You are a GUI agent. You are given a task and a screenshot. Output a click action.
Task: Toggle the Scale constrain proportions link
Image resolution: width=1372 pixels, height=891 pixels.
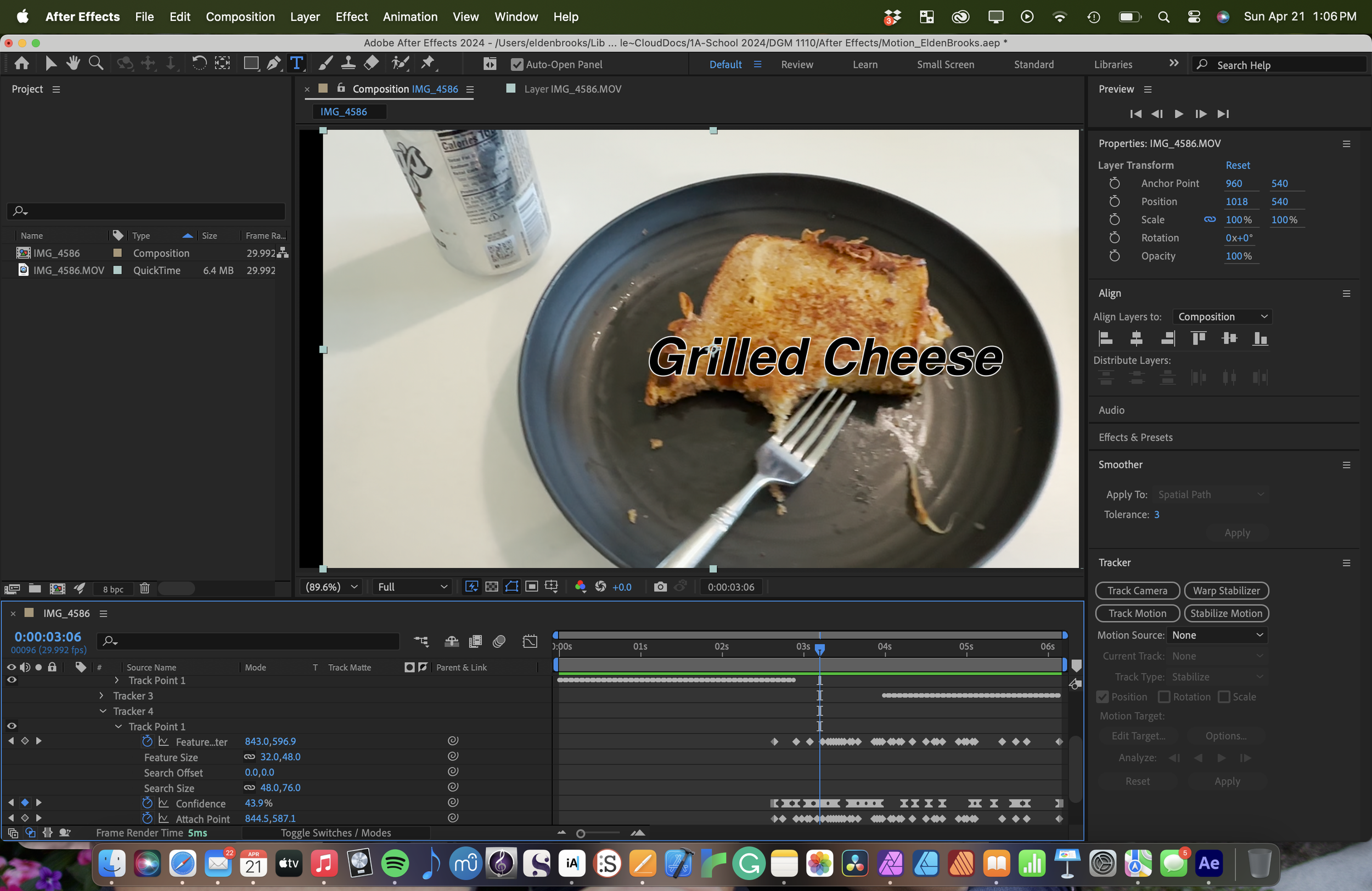(x=1210, y=219)
